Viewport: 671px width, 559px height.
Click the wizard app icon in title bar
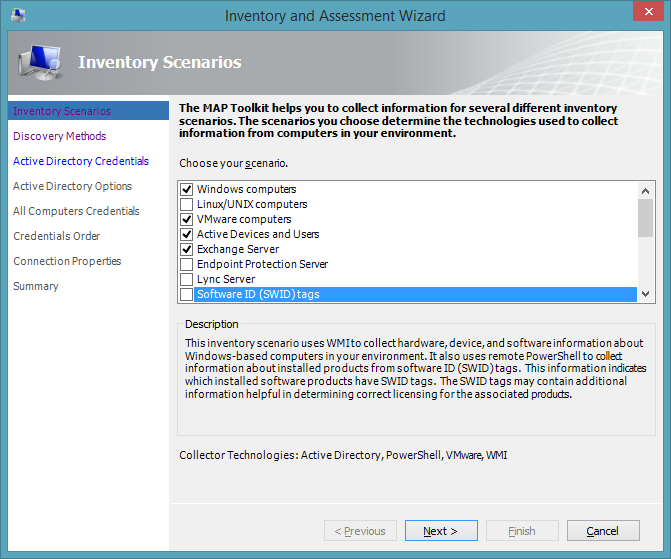[x=18, y=15]
